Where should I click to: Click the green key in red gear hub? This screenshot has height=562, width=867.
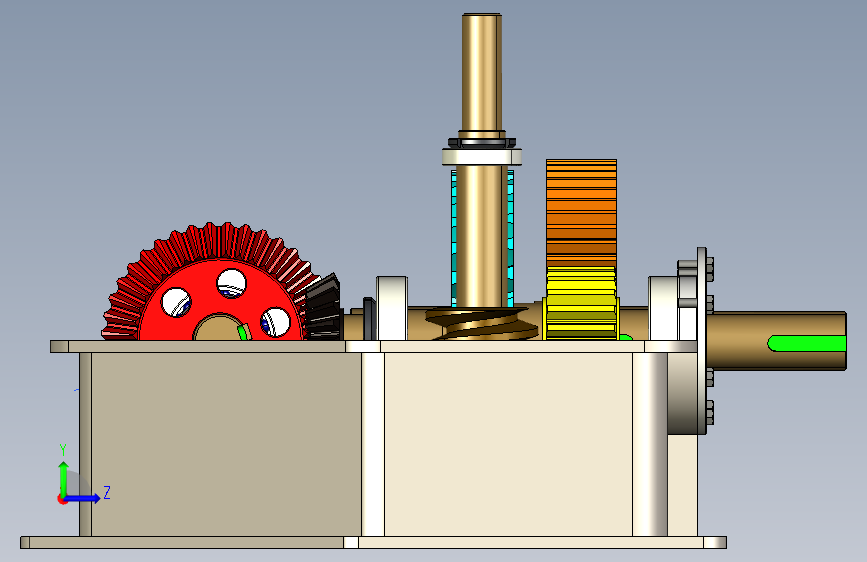(243, 332)
